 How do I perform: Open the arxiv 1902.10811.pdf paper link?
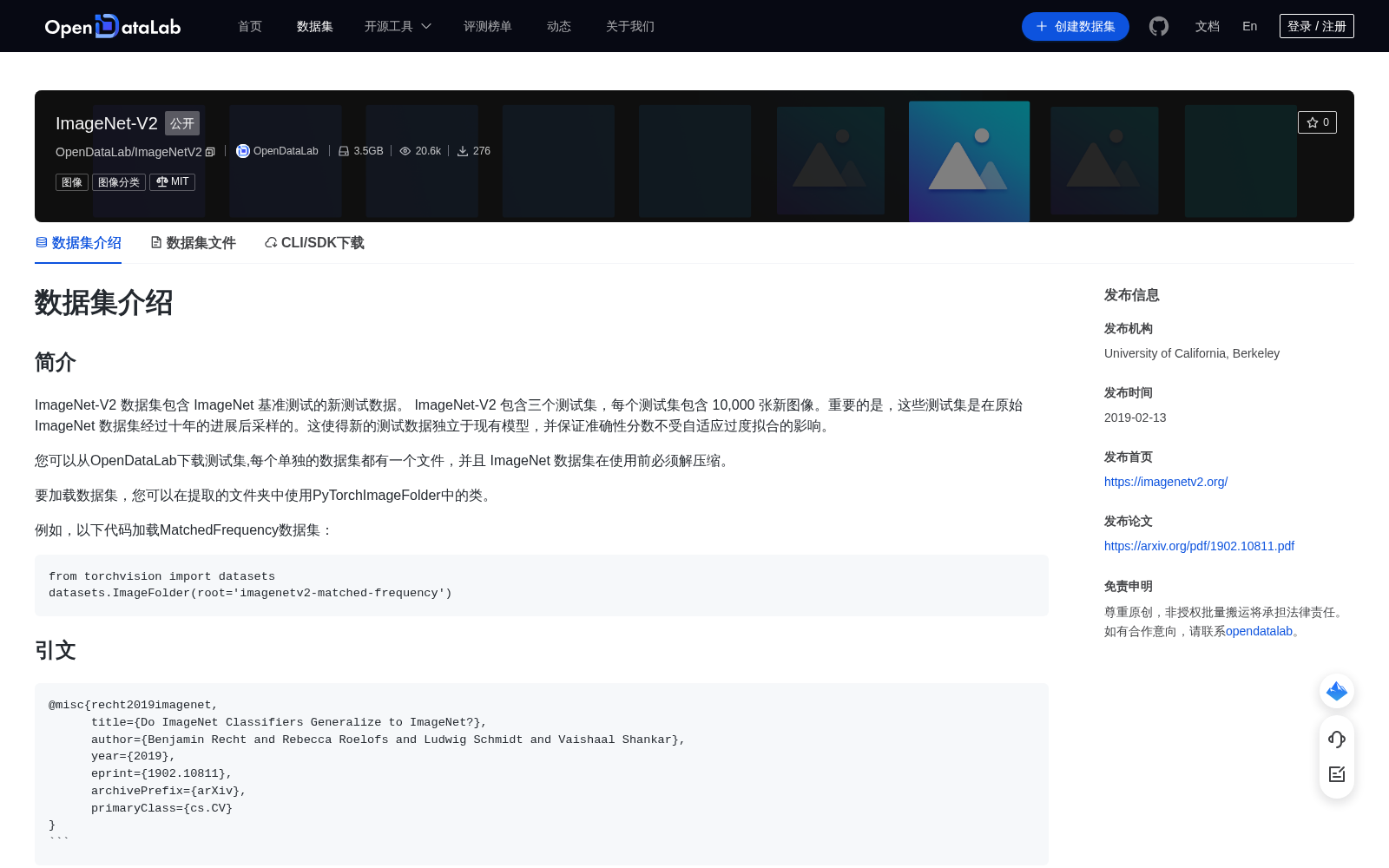click(x=1199, y=546)
